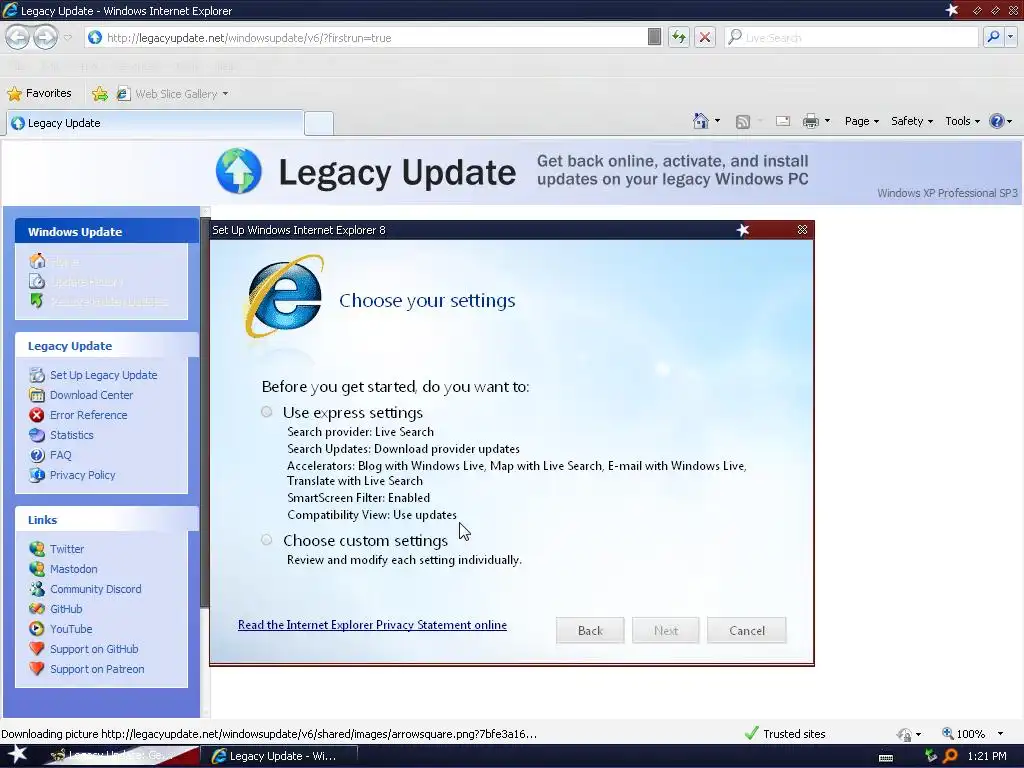Click the Next button in setup dialog
The width and height of the screenshot is (1024, 768).
[665, 630]
